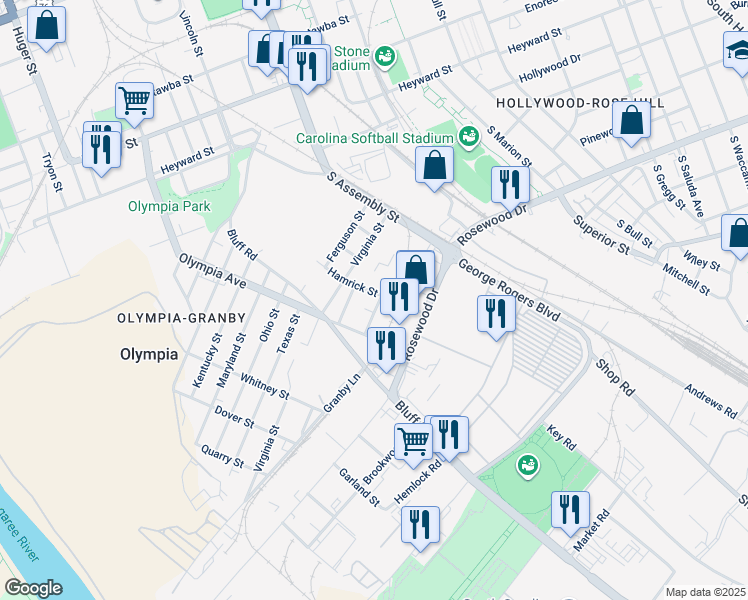Image resolution: width=748 pixels, height=600 pixels.
Task: Select the restaurant marker below Garland St
Action: 420,528
